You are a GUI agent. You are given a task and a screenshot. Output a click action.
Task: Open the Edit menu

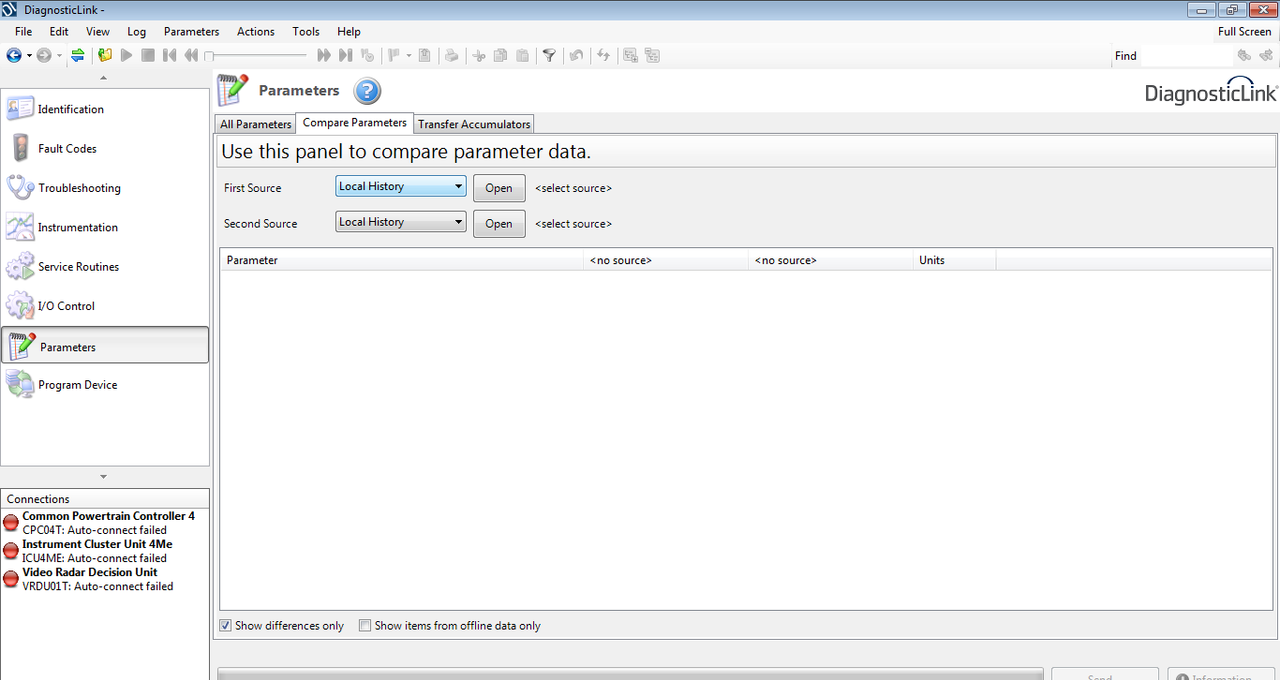pos(59,31)
